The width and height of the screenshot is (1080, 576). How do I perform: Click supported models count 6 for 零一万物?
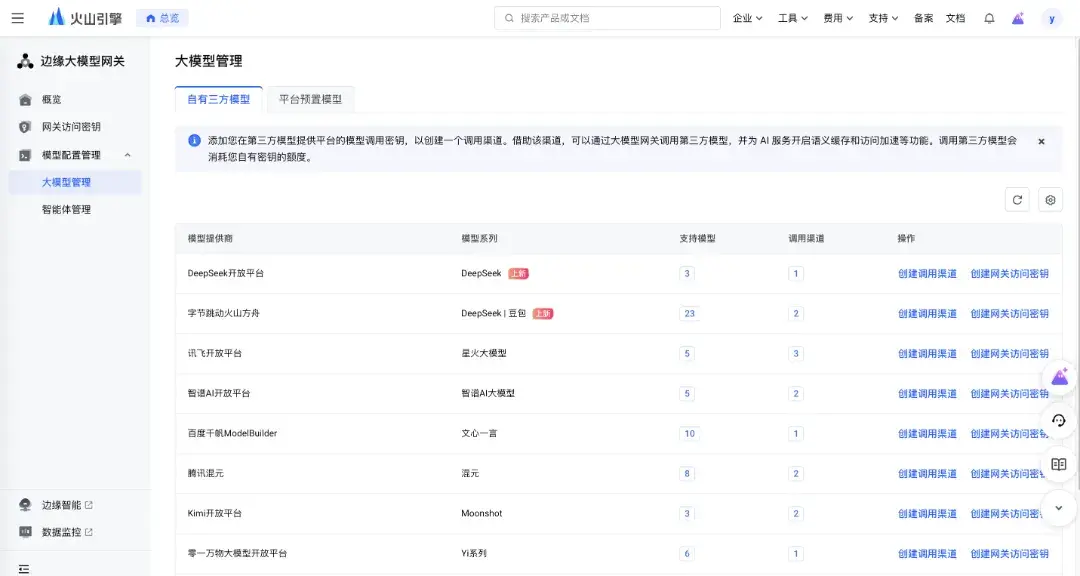(x=687, y=553)
